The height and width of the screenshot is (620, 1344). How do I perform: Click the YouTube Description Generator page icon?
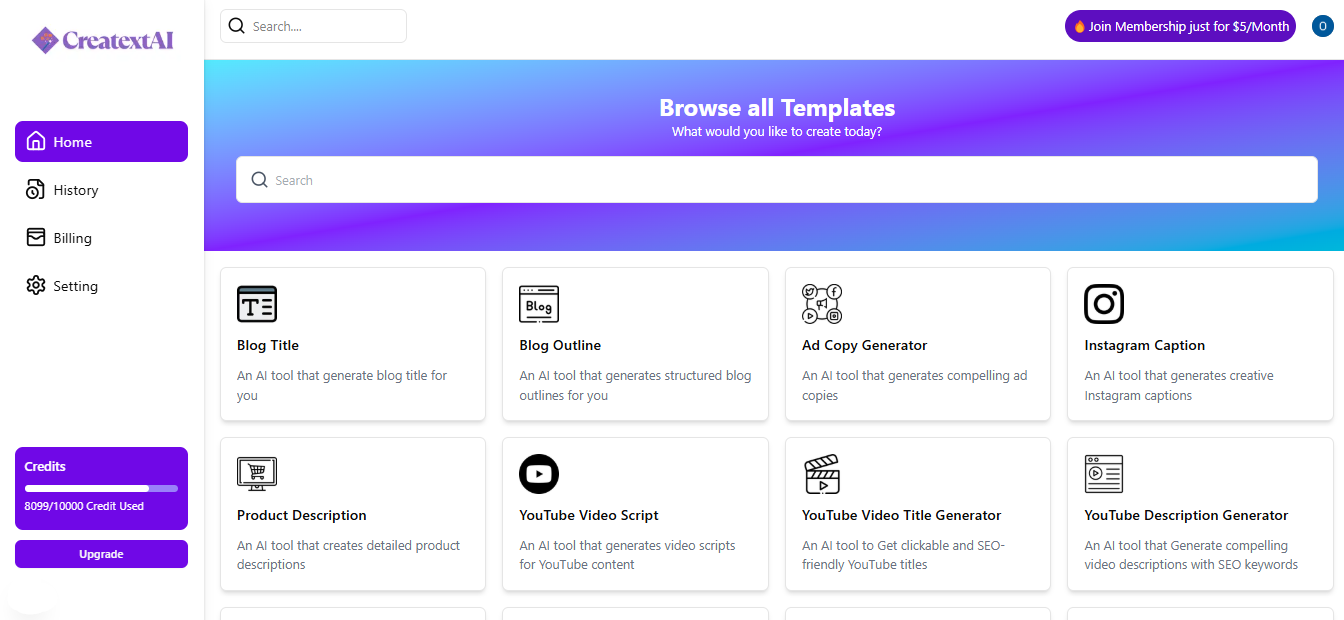tap(1104, 474)
